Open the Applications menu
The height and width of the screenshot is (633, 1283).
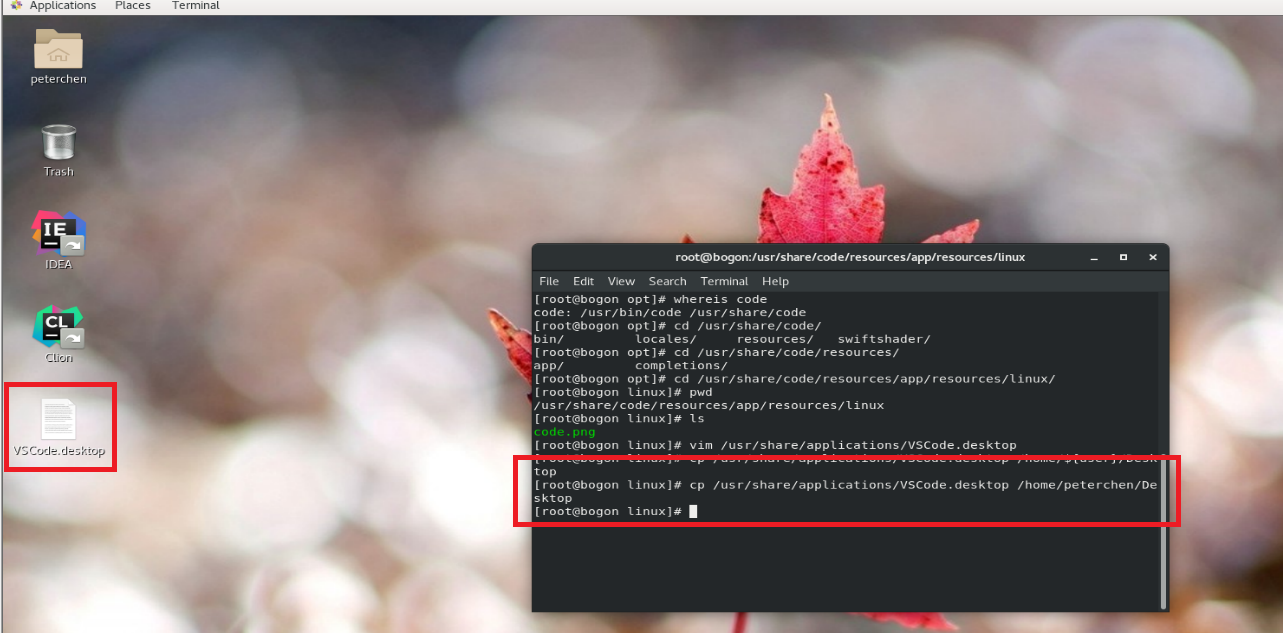[62, 6]
